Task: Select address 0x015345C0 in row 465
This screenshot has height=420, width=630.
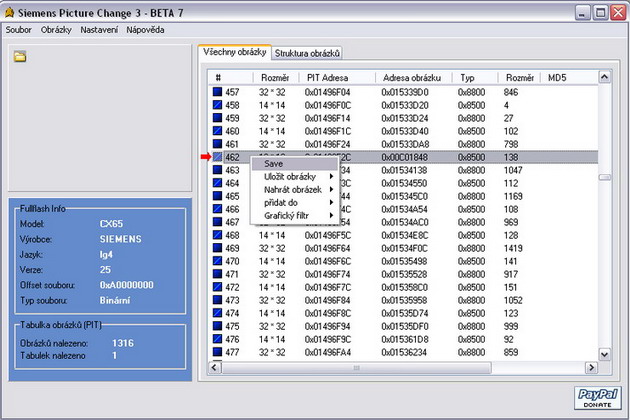Action: [405, 196]
